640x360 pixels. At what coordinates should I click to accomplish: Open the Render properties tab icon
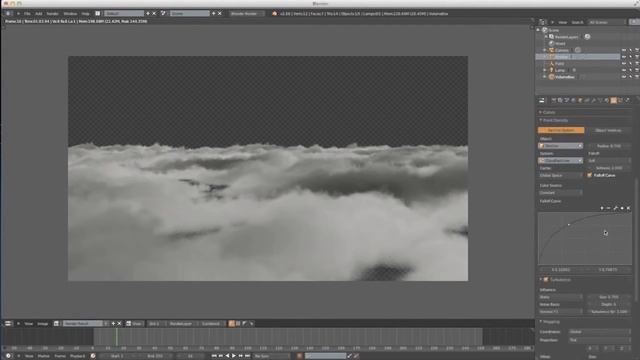(554, 100)
